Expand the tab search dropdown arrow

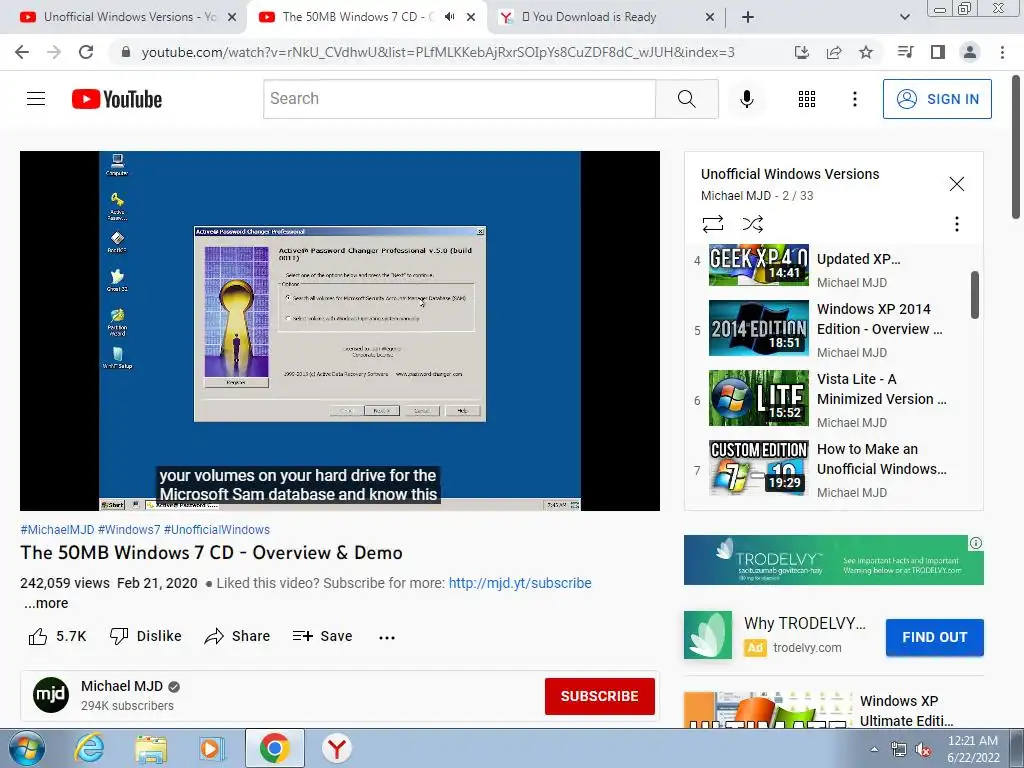(904, 17)
